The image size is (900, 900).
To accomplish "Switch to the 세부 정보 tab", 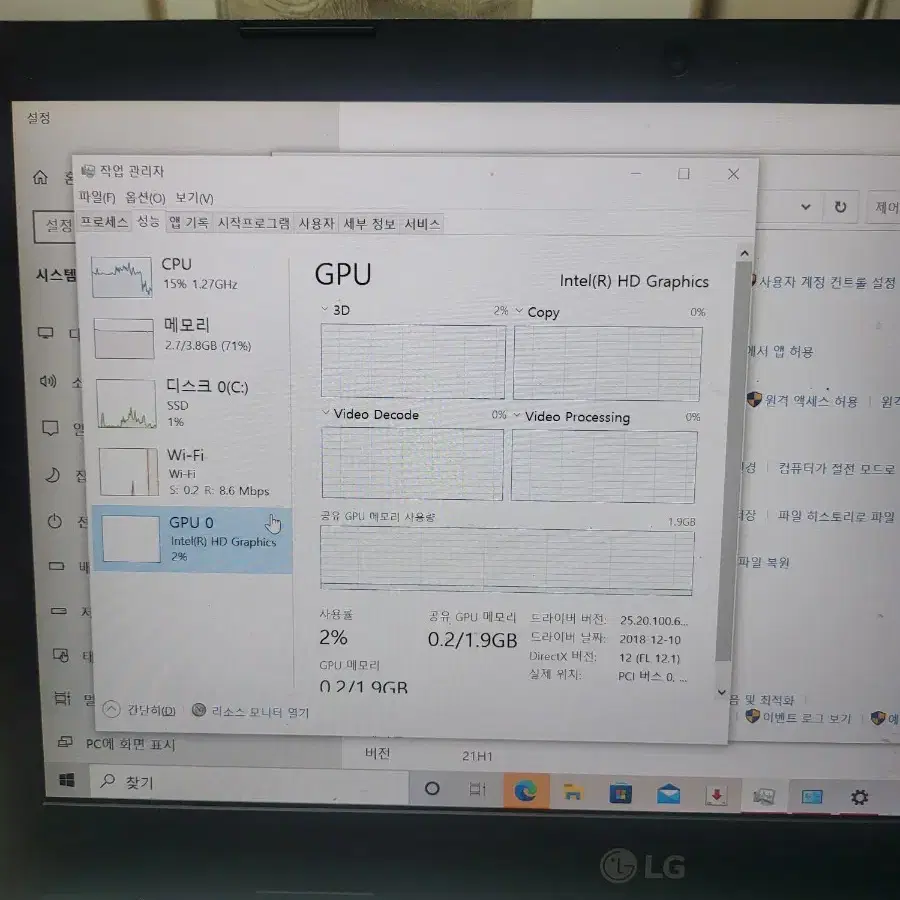I will click(369, 224).
